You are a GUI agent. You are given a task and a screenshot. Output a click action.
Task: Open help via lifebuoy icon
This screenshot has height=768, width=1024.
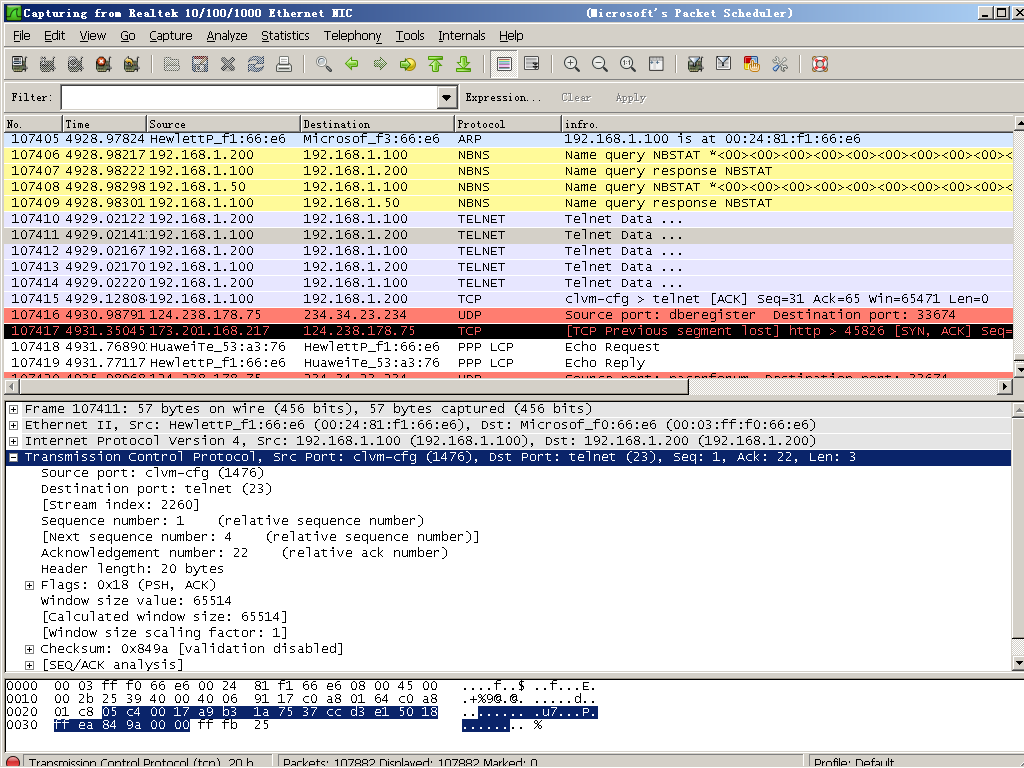[x=820, y=64]
